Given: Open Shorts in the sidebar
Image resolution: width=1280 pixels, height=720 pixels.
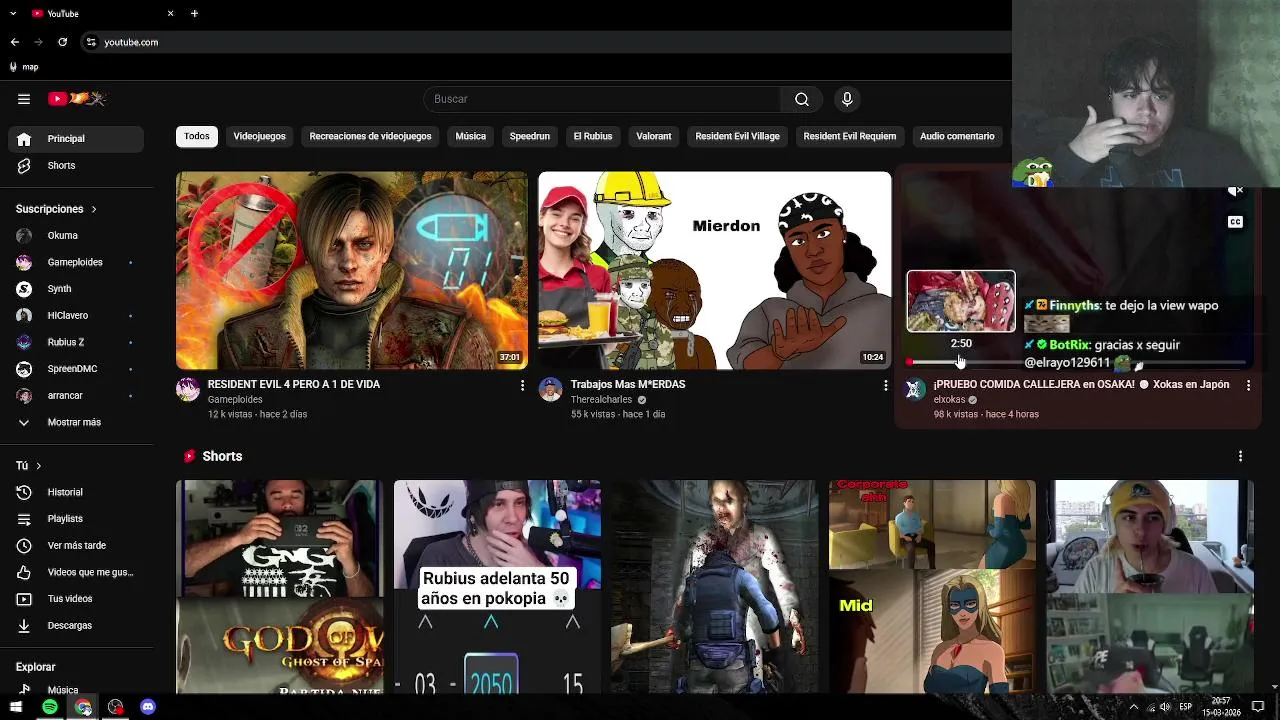Looking at the screenshot, I should click(x=76, y=166).
